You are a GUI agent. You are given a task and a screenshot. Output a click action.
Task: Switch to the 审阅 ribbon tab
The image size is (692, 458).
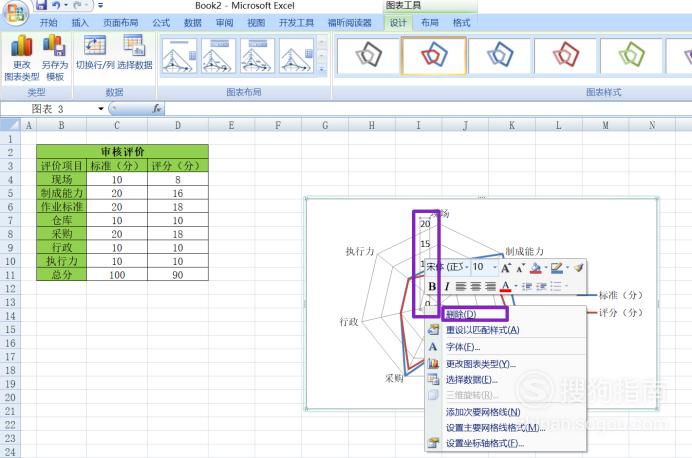click(224, 23)
